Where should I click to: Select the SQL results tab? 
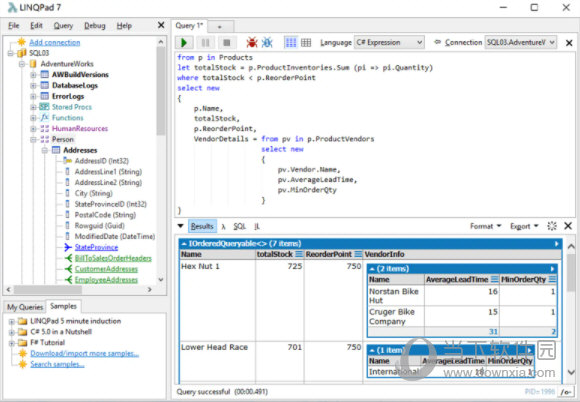(x=240, y=226)
